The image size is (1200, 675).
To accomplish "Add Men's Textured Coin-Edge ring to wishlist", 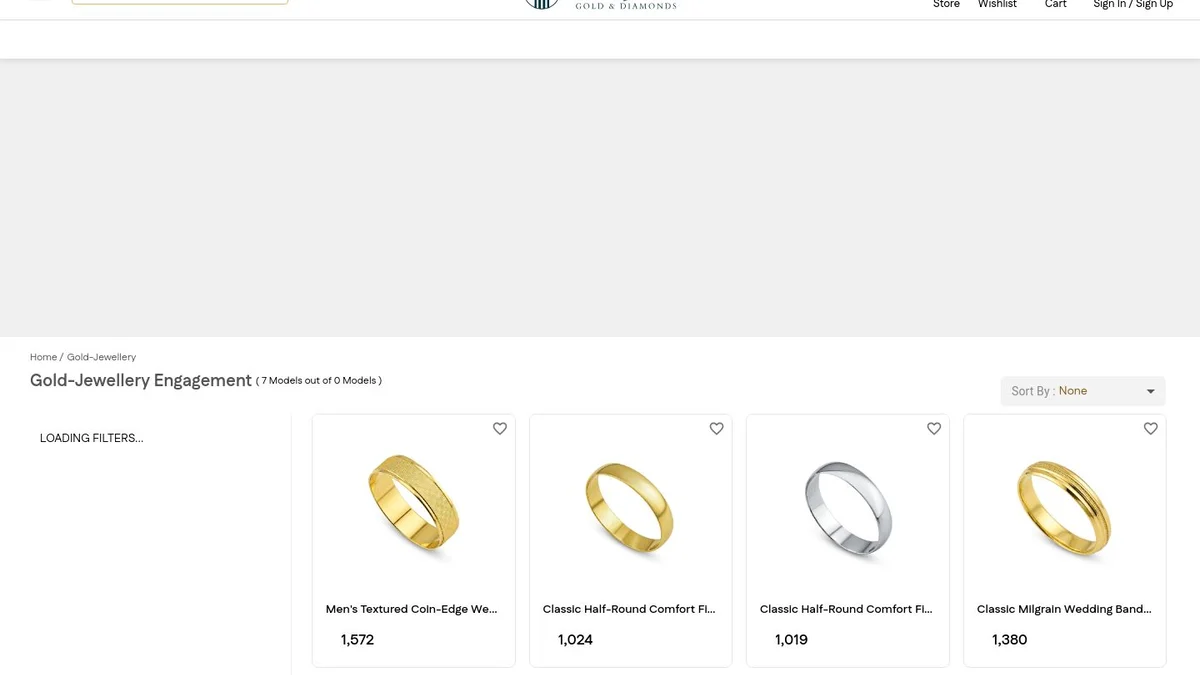I will point(500,429).
